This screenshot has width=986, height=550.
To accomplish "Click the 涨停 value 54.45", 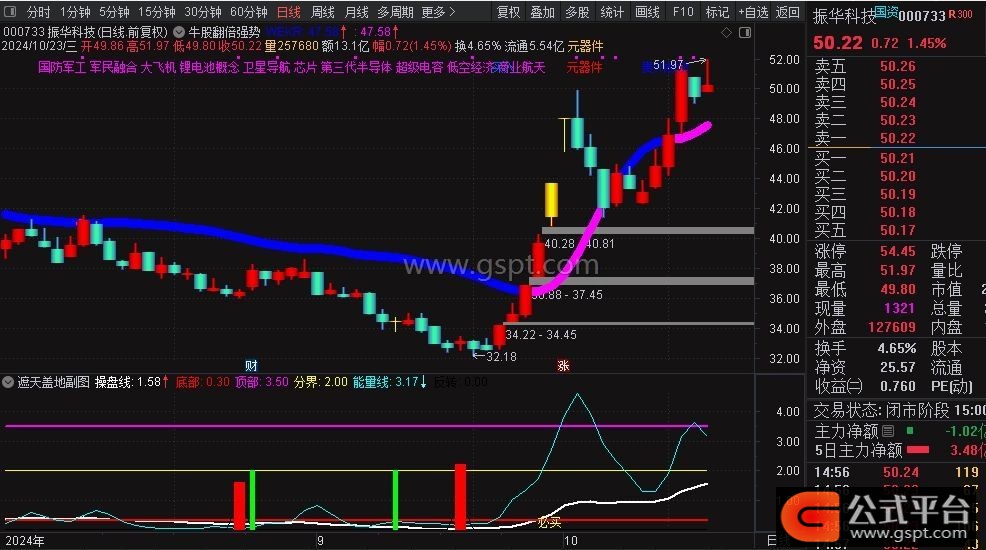I will (898, 251).
